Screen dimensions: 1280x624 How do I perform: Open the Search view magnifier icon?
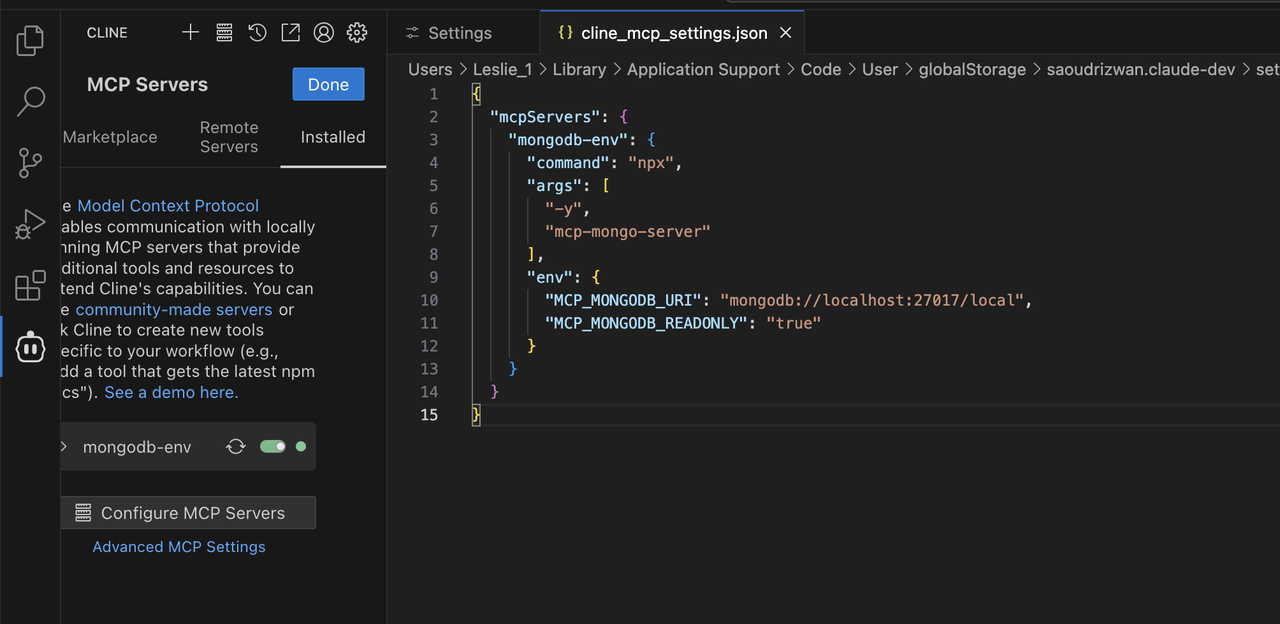(x=30, y=101)
